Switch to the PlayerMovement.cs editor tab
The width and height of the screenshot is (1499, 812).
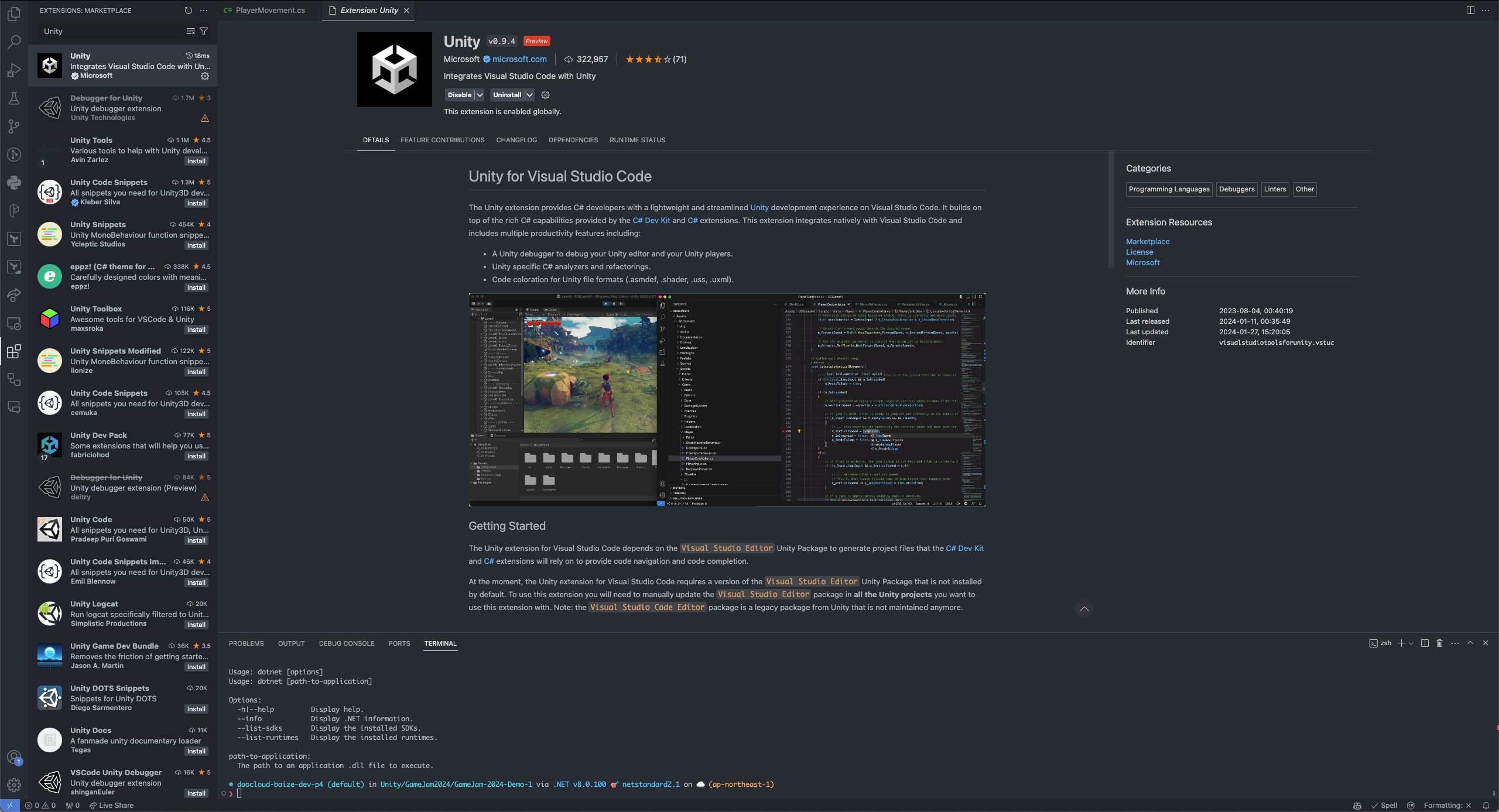pyautogui.click(x=270, y=11)
